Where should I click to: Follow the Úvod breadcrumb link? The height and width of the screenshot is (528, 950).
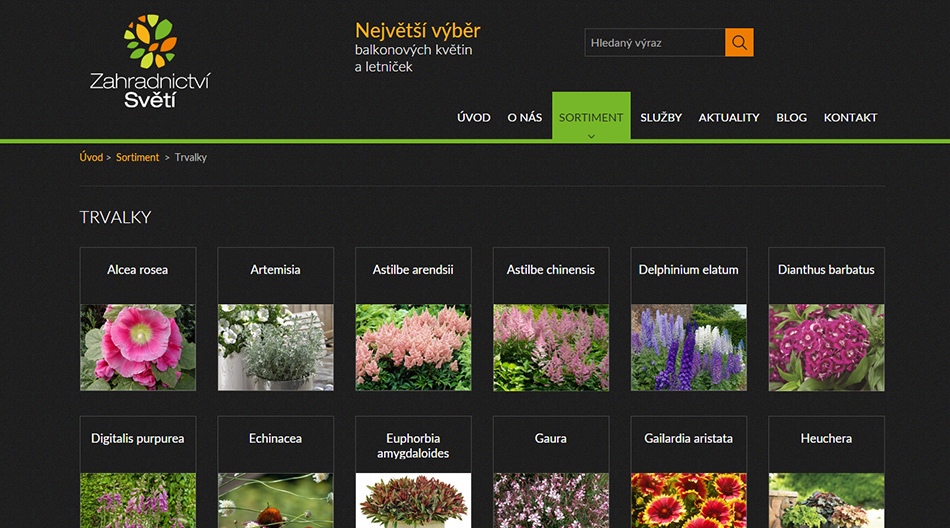tap(91, 158)
